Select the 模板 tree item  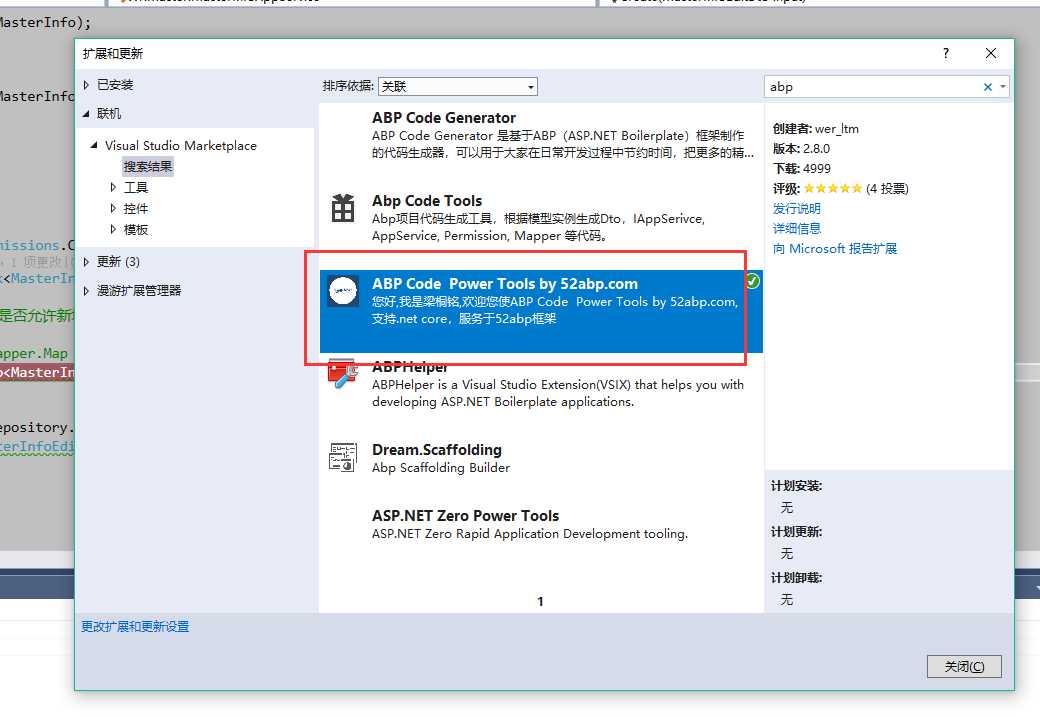(136, 229)
